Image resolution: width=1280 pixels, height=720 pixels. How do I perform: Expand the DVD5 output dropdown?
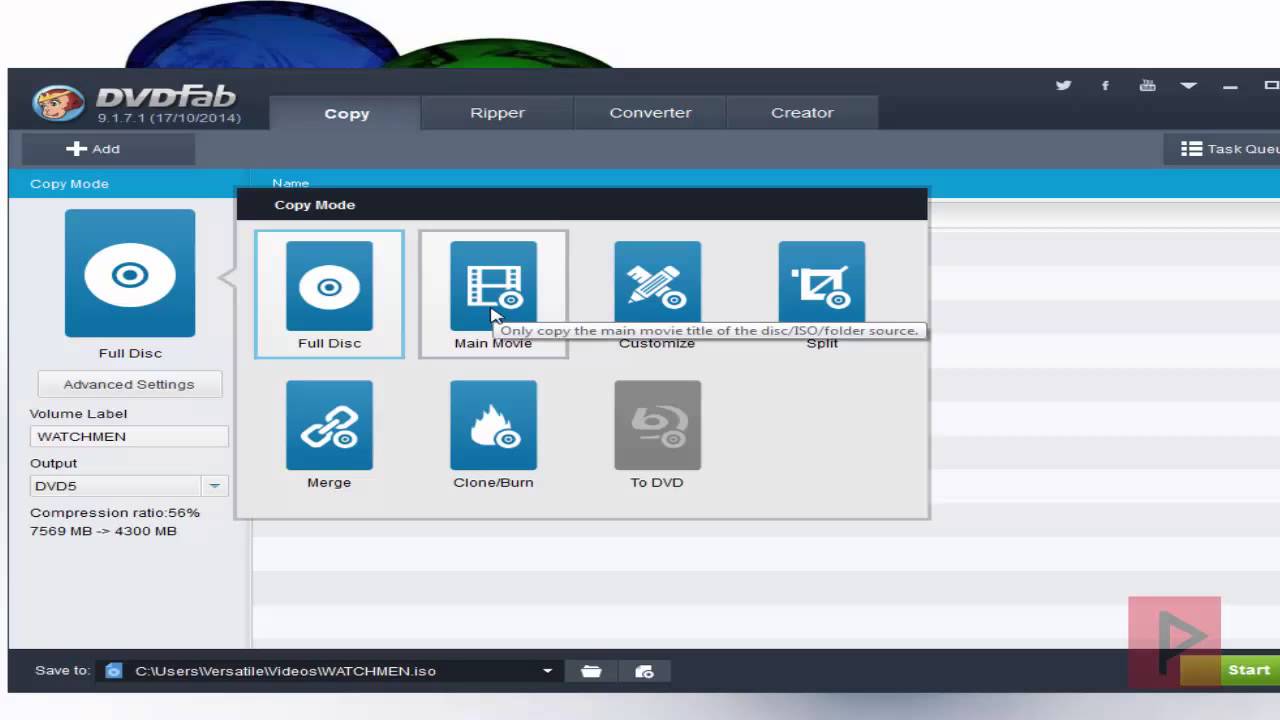[x=214, y=486]
